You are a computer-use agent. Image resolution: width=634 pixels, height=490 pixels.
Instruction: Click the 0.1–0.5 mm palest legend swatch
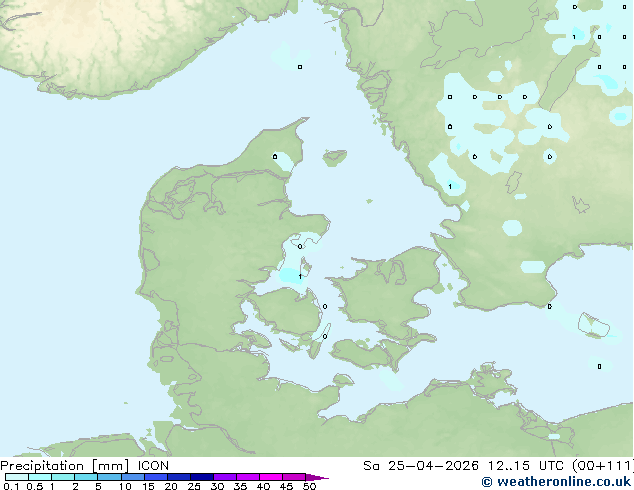[x=17, y=477]
